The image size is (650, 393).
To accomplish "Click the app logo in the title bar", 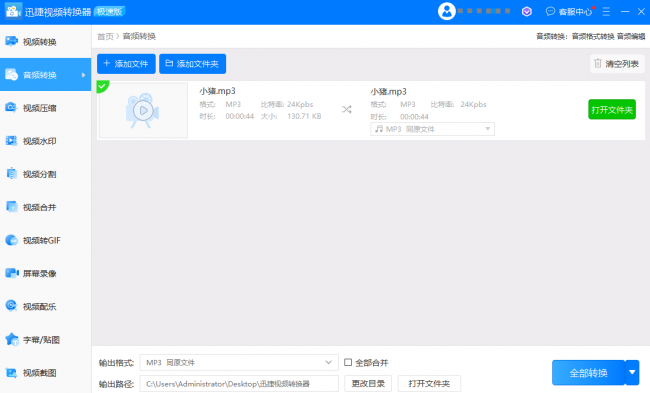I will tap(13, 11).
